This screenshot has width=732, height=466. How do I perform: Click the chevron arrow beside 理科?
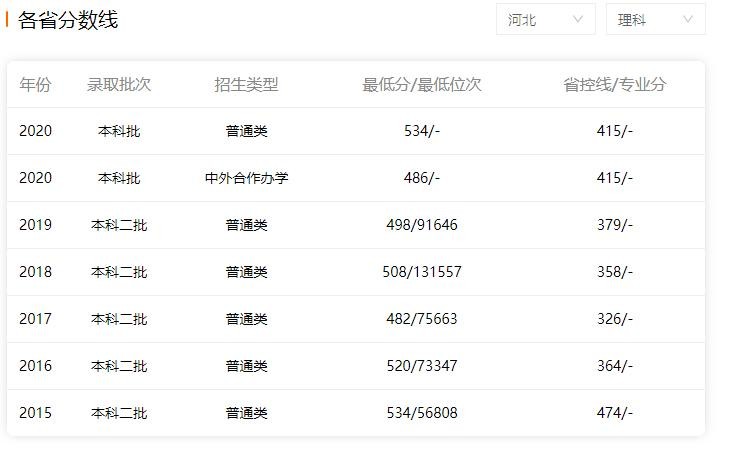point(687,20)
